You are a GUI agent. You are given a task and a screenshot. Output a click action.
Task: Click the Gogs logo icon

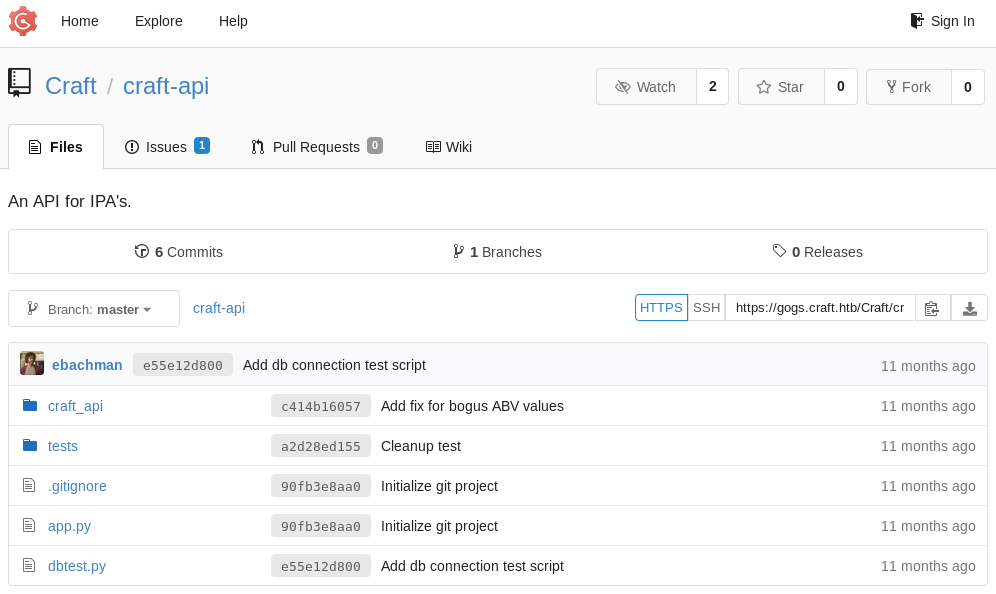coord(23,21)
